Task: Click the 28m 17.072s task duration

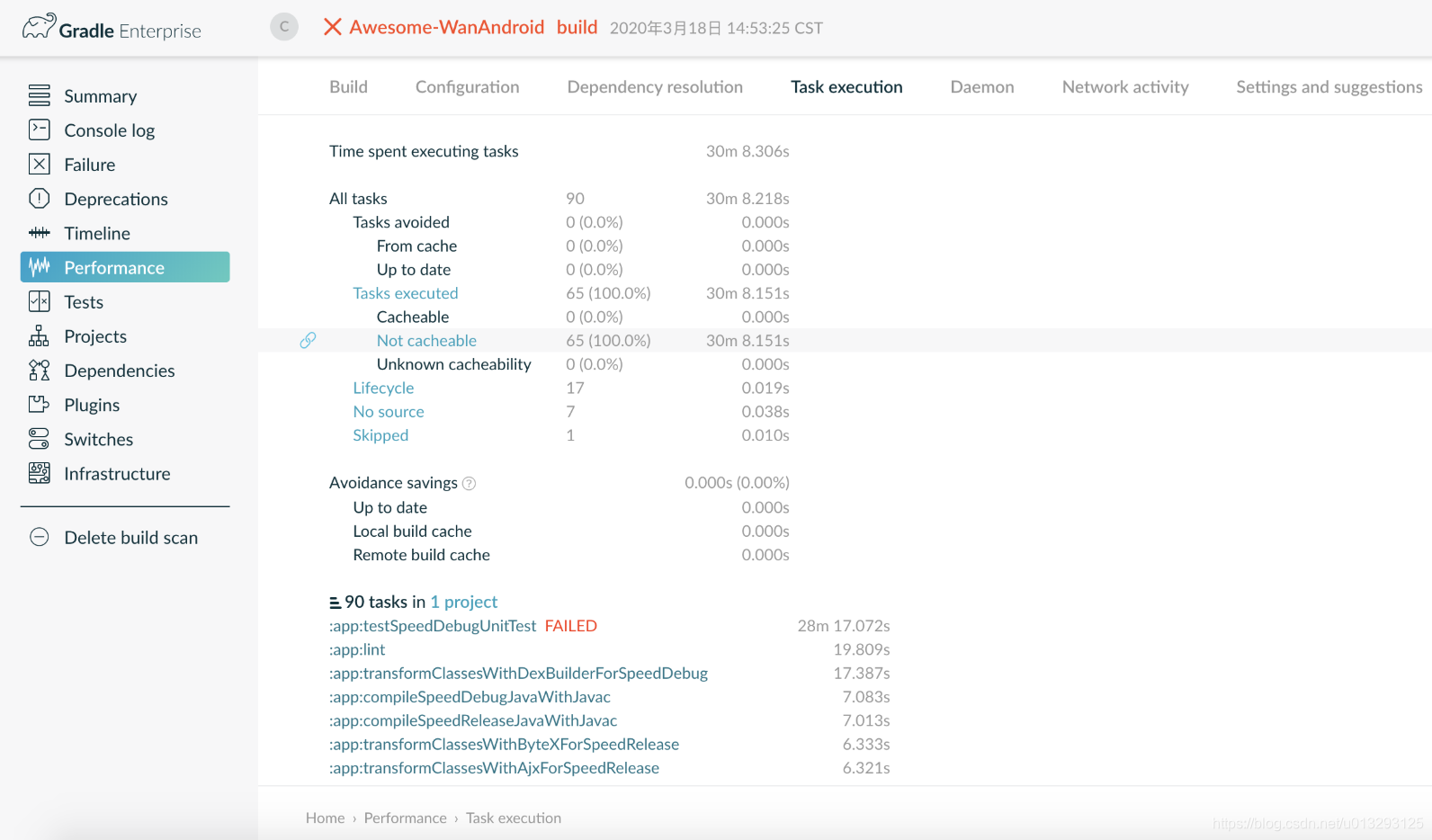Action: coord(844,626)
